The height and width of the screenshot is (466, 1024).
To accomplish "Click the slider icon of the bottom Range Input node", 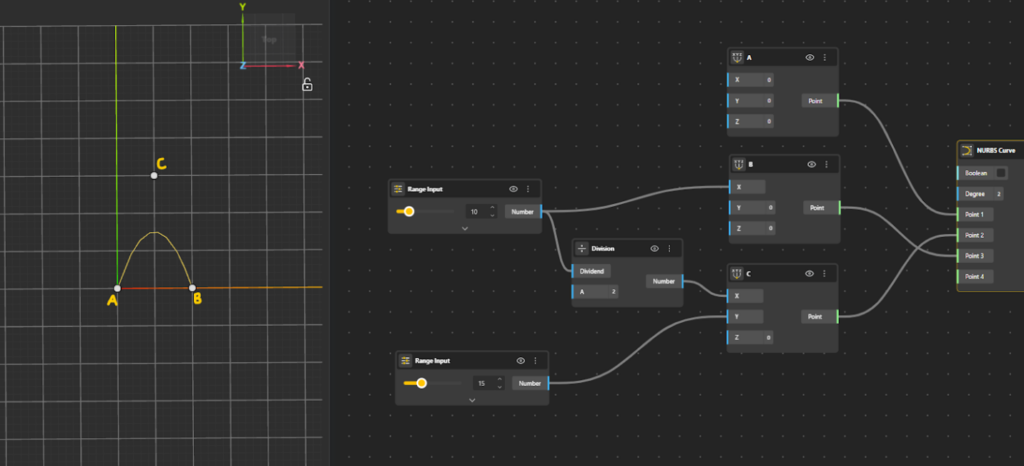I will (405, 360).
